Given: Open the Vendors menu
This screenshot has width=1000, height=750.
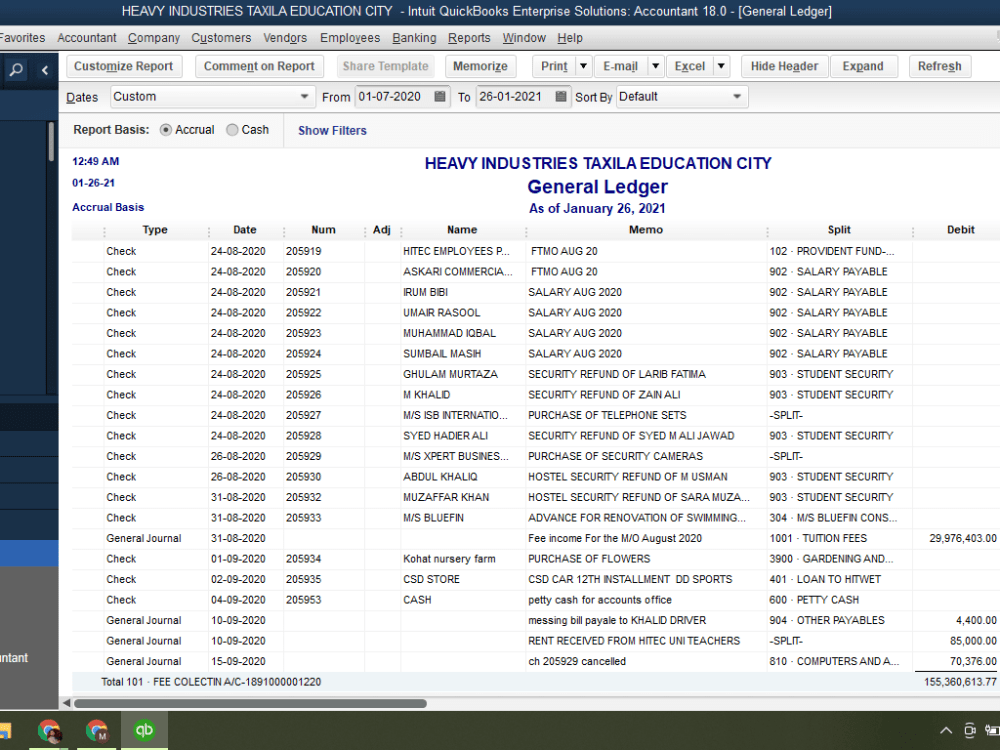Looking at the screenshot, I should pos(285,38).
